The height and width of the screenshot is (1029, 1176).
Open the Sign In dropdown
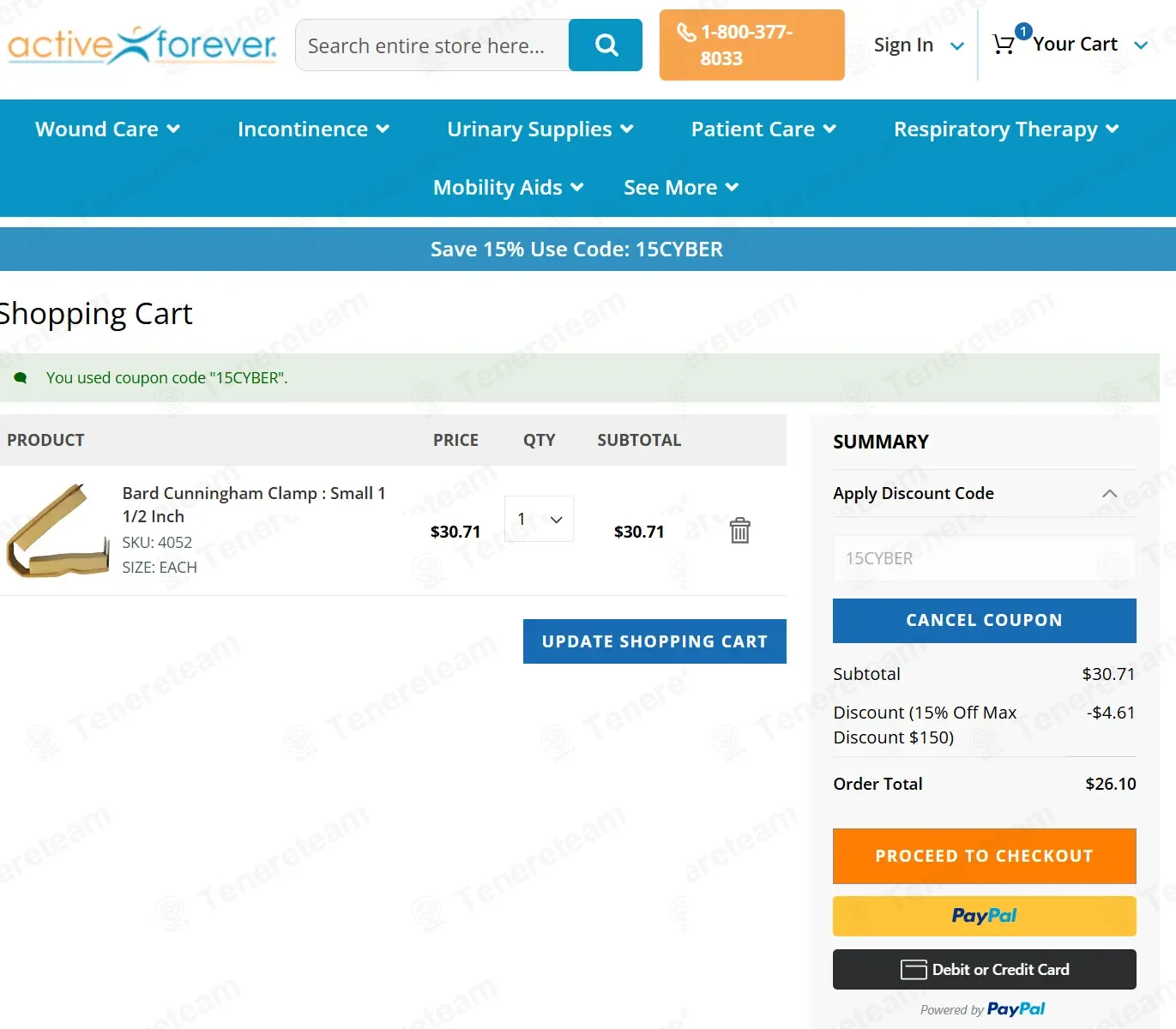(x=919, y=45)
